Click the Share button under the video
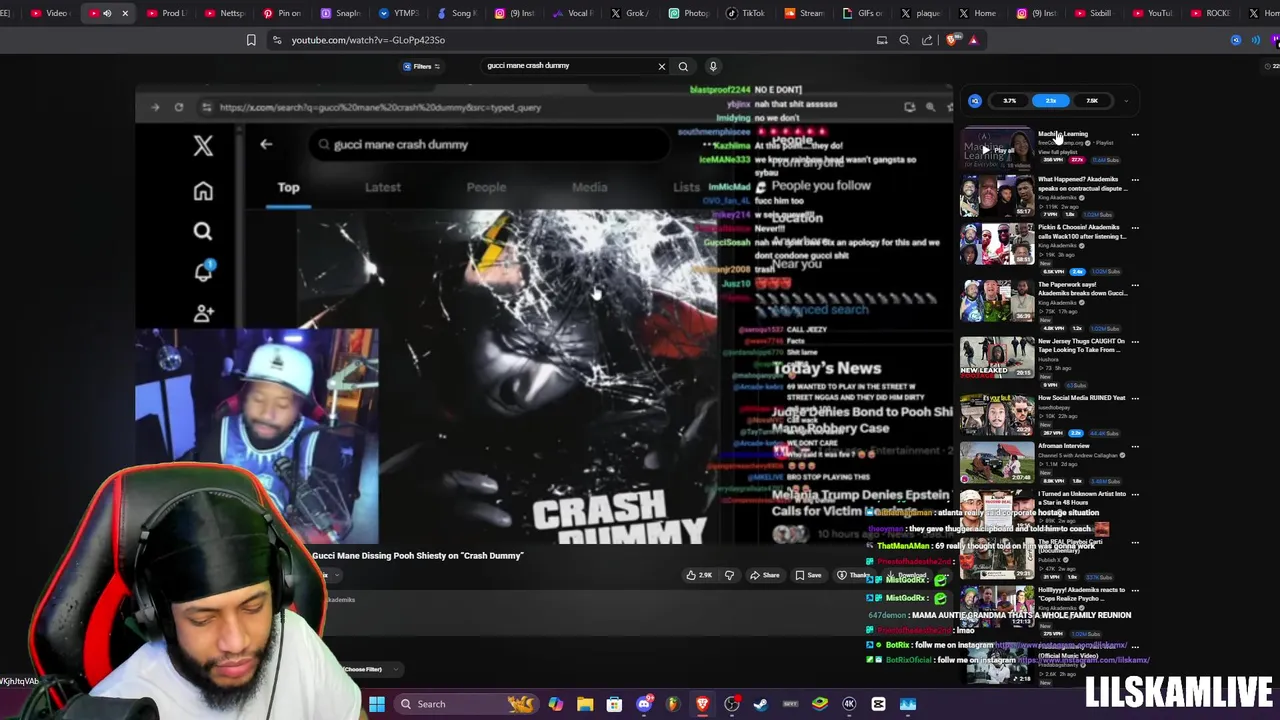 [765, 575]
